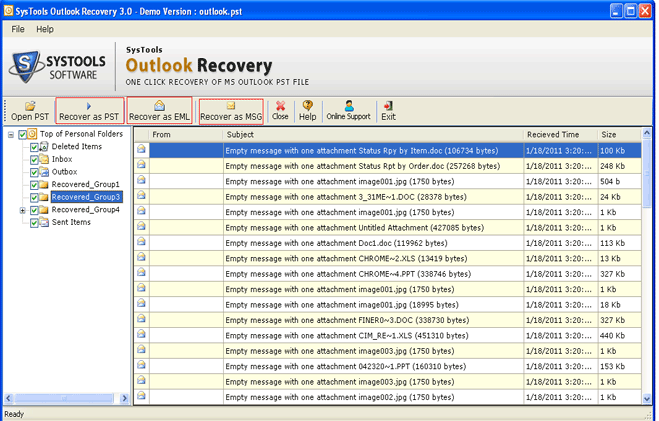Viewport: 659px width, 421px height.
Task: Click the Online Support person icon
Action: 349,105
